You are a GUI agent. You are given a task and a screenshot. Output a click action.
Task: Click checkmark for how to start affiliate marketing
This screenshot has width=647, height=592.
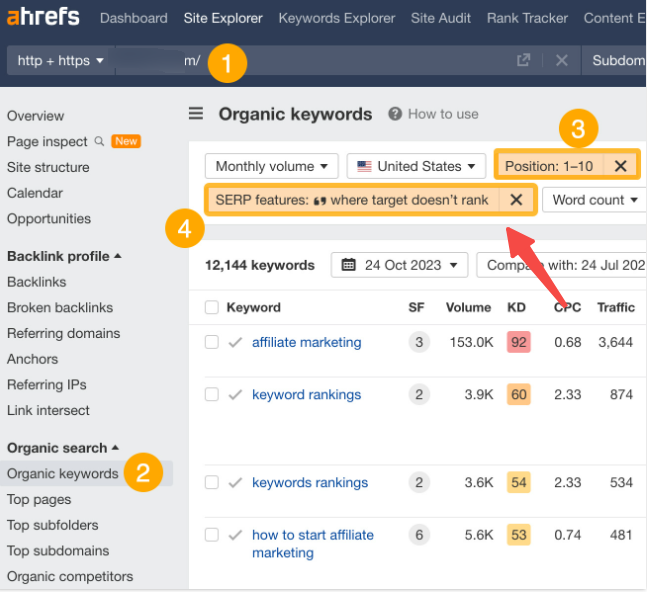(x=235, y=535)
